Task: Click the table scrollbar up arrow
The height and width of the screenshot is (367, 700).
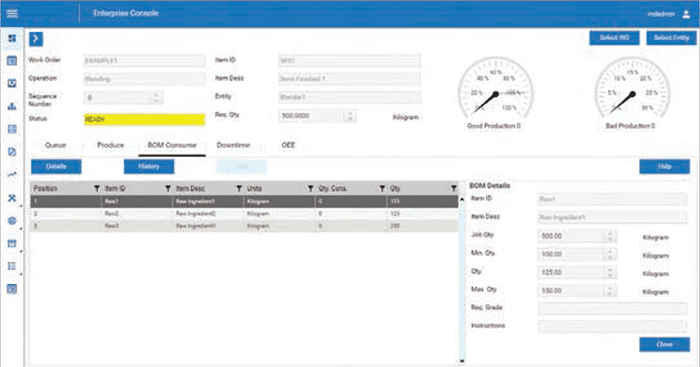Action: click(x=462, y=199)
